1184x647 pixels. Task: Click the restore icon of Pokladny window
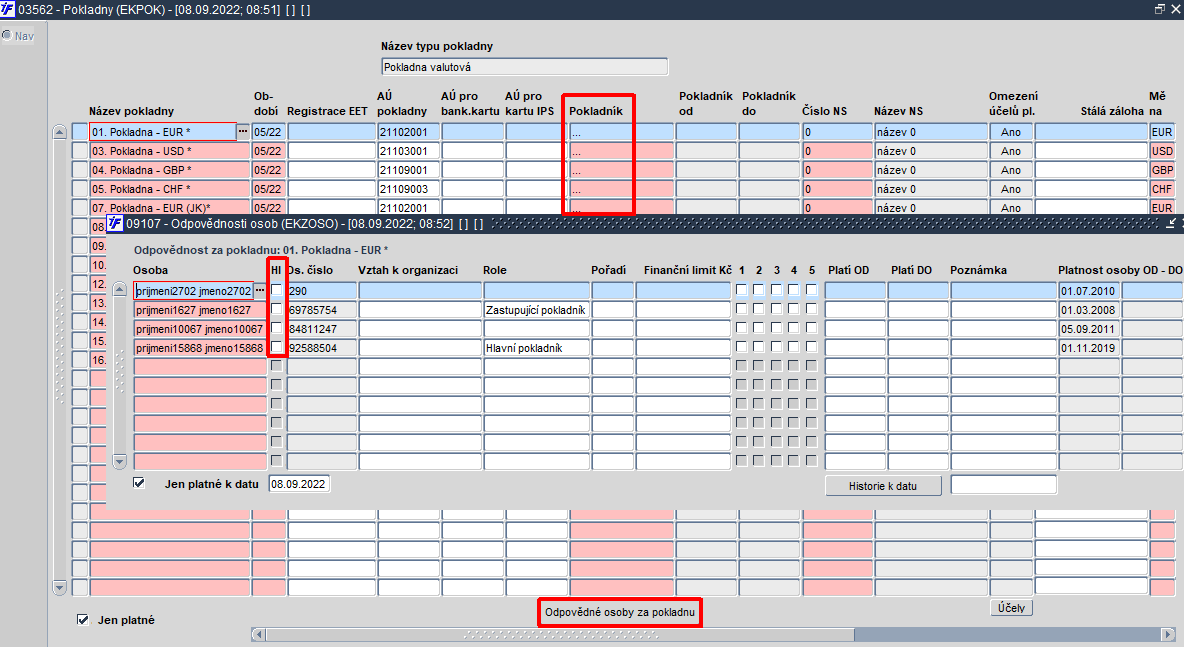[x=1160, y=9]
